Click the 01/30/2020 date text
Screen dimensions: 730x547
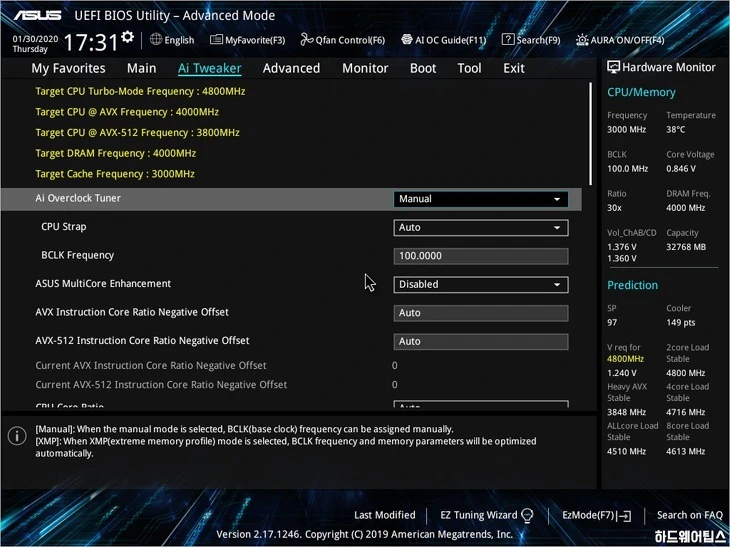pos(35,39)
